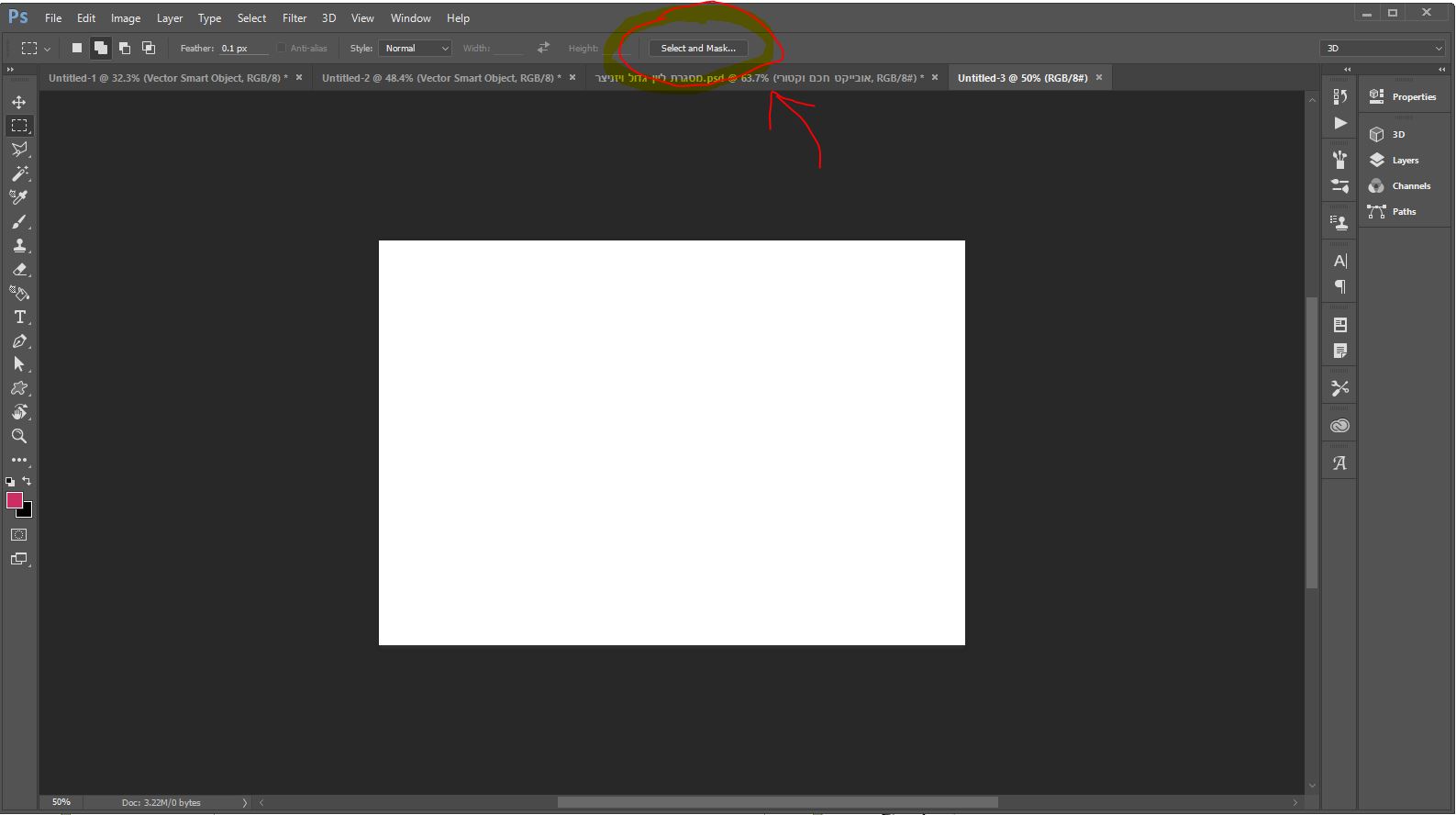Choose the Horizontal Type tool

point(19,318)
